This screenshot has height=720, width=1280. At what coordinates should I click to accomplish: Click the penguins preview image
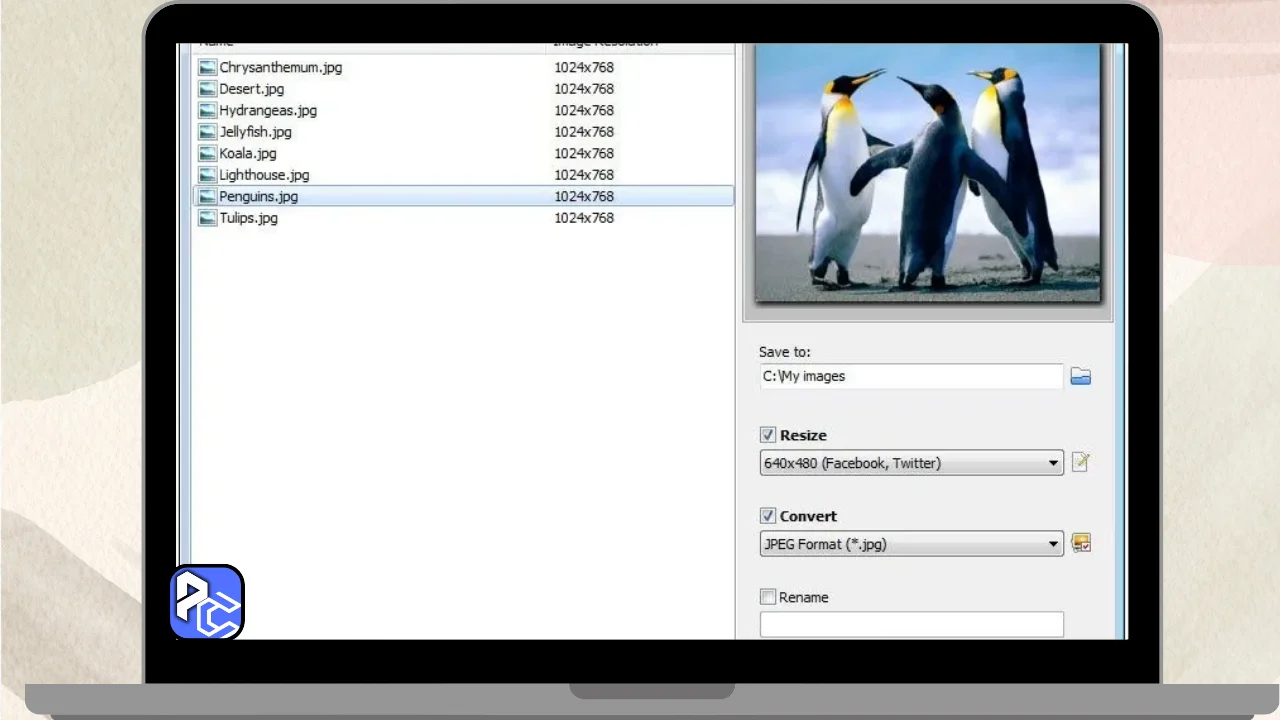[x=927, y=172]
